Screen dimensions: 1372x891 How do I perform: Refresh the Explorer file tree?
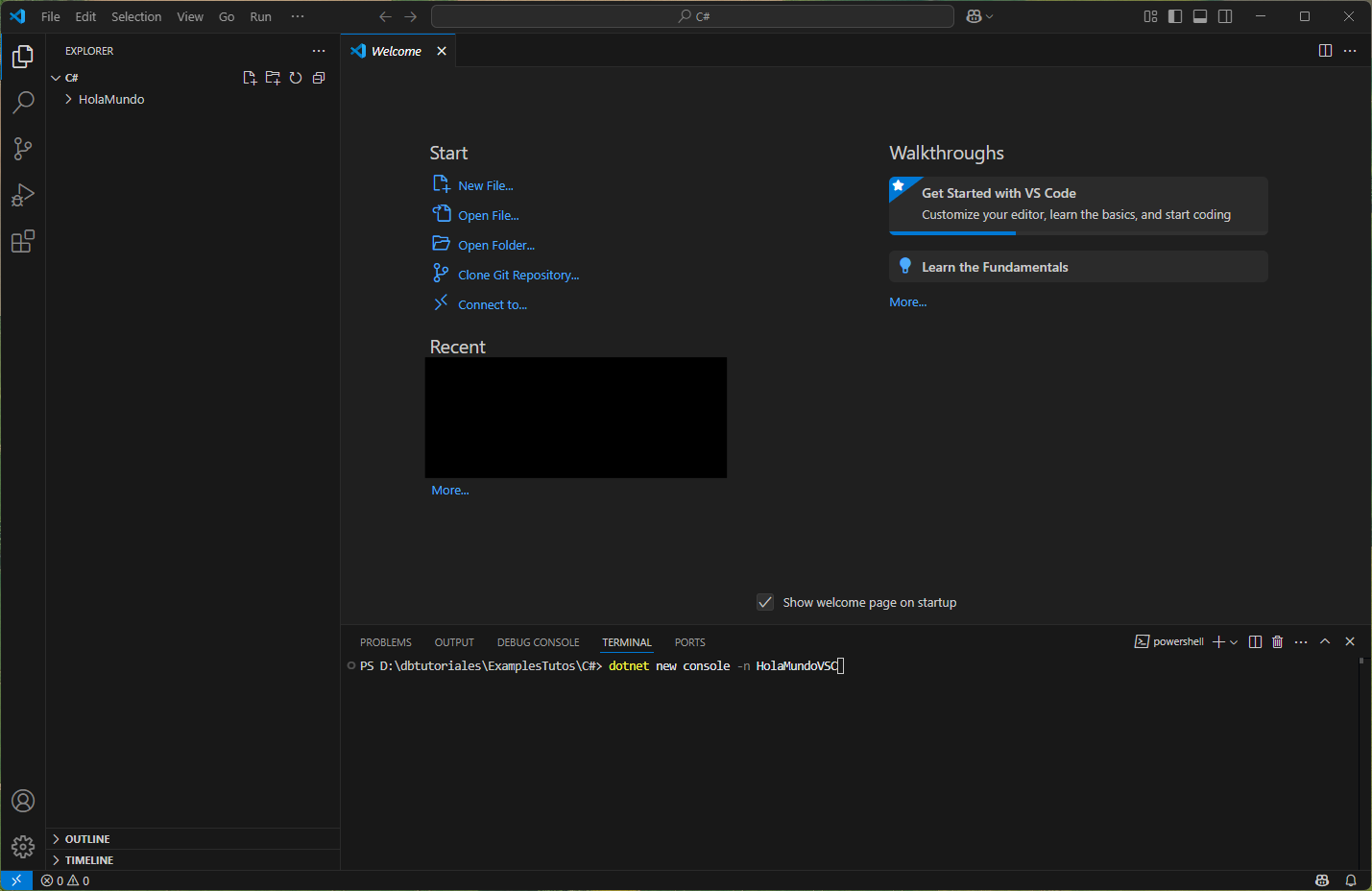296,78
